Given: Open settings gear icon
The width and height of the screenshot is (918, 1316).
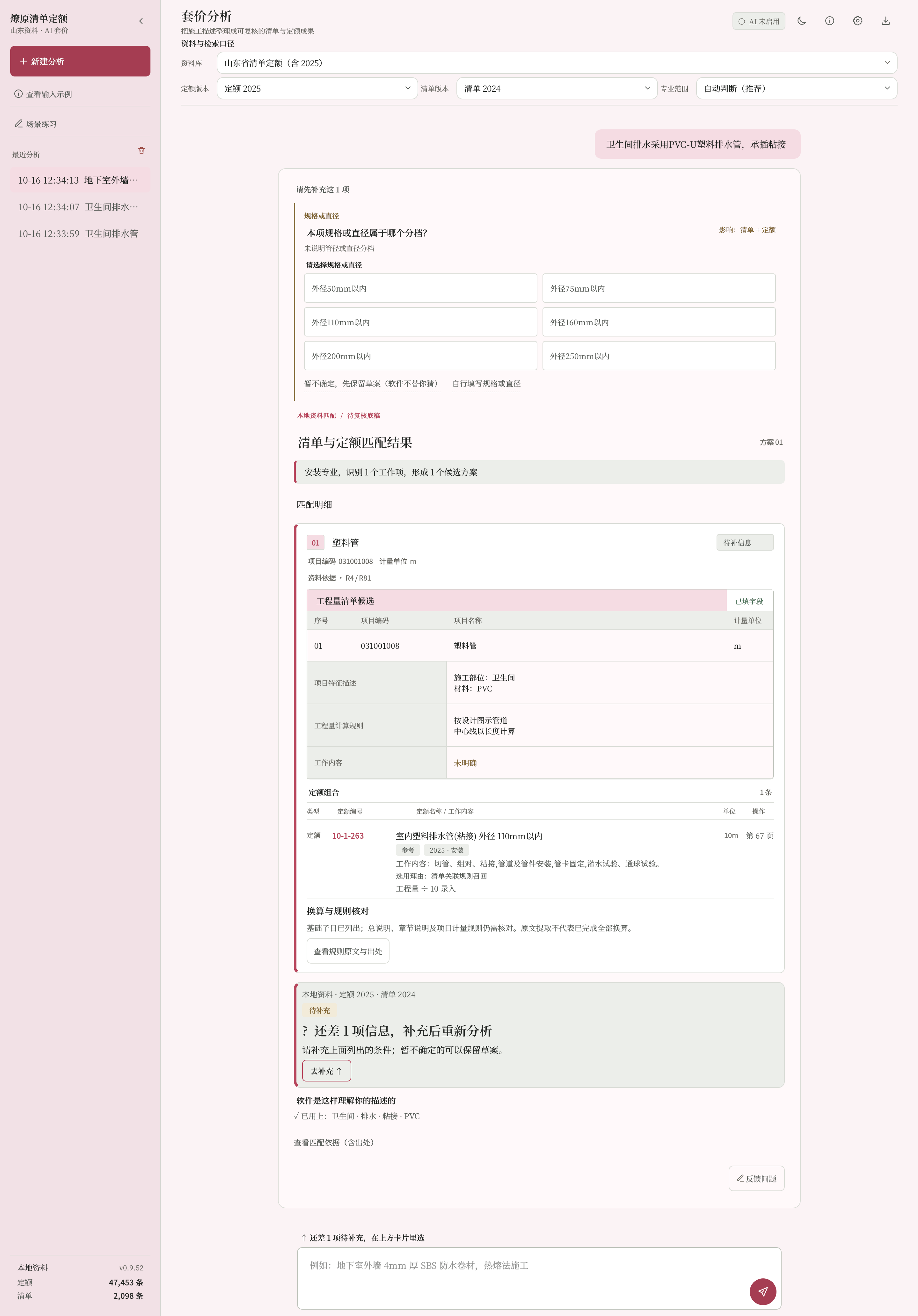Looking at the screenshot, I should [858, 21].
